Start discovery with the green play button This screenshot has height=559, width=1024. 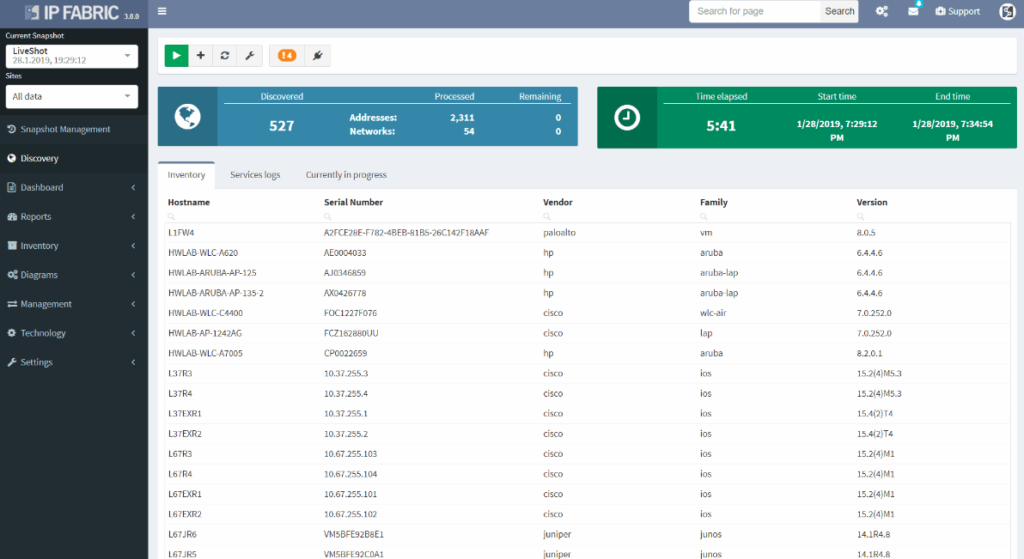[176, 56]
